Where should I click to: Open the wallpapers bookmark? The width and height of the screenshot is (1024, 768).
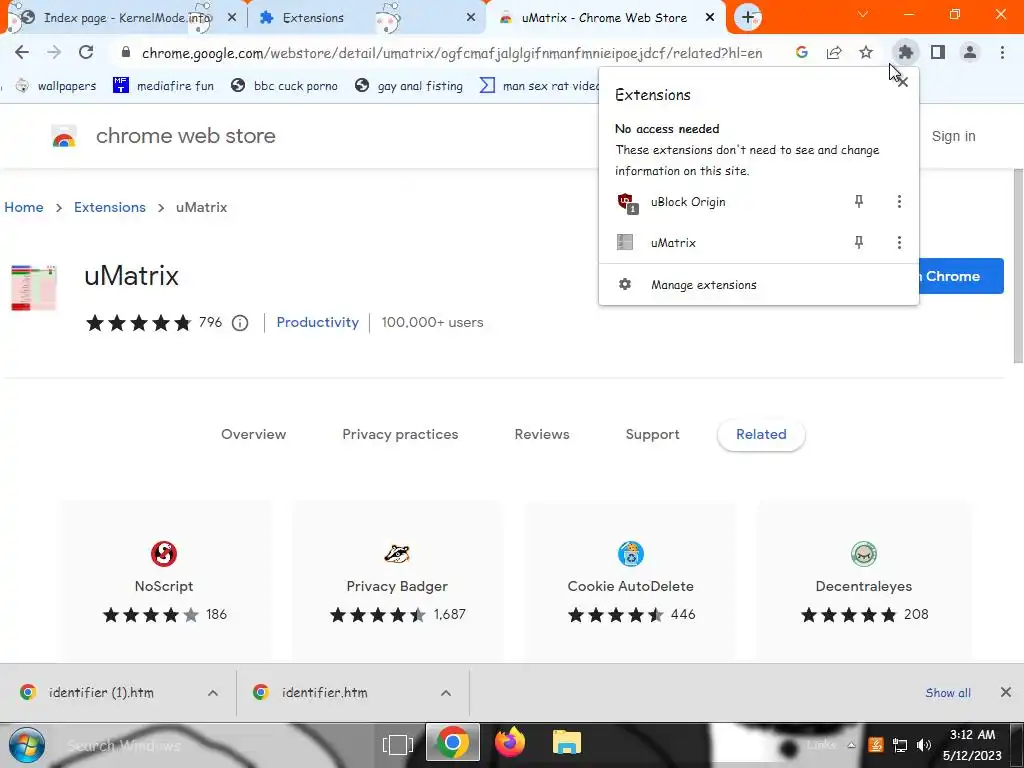56,86
